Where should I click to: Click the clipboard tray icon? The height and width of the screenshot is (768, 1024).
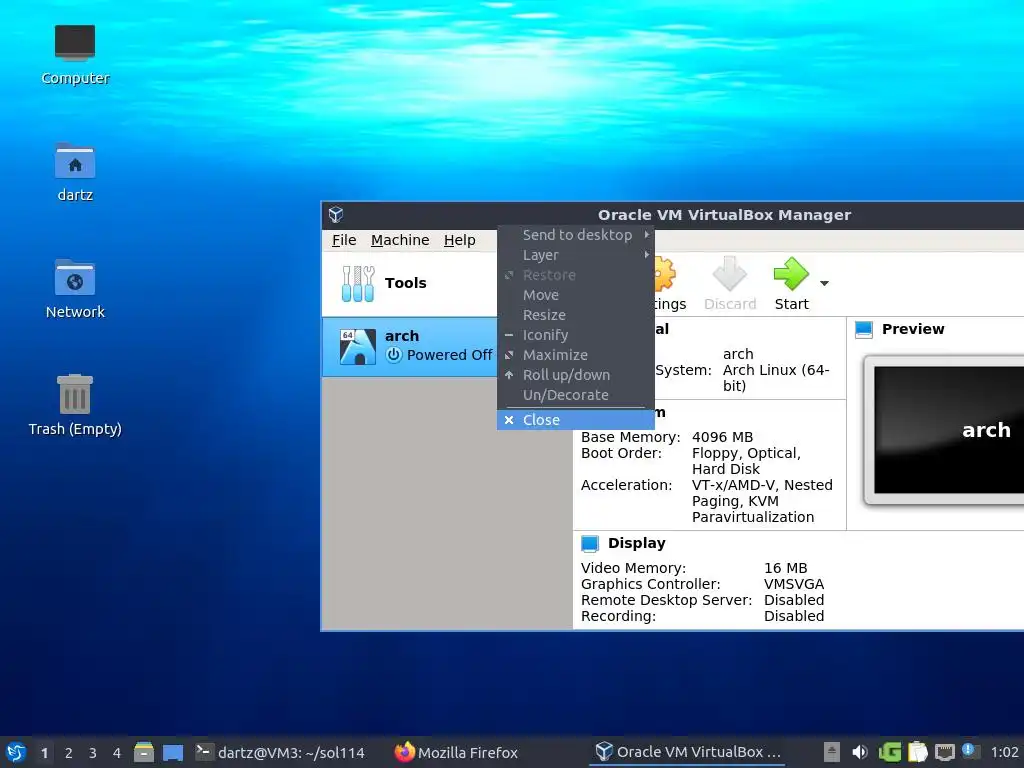pos(918,752)
